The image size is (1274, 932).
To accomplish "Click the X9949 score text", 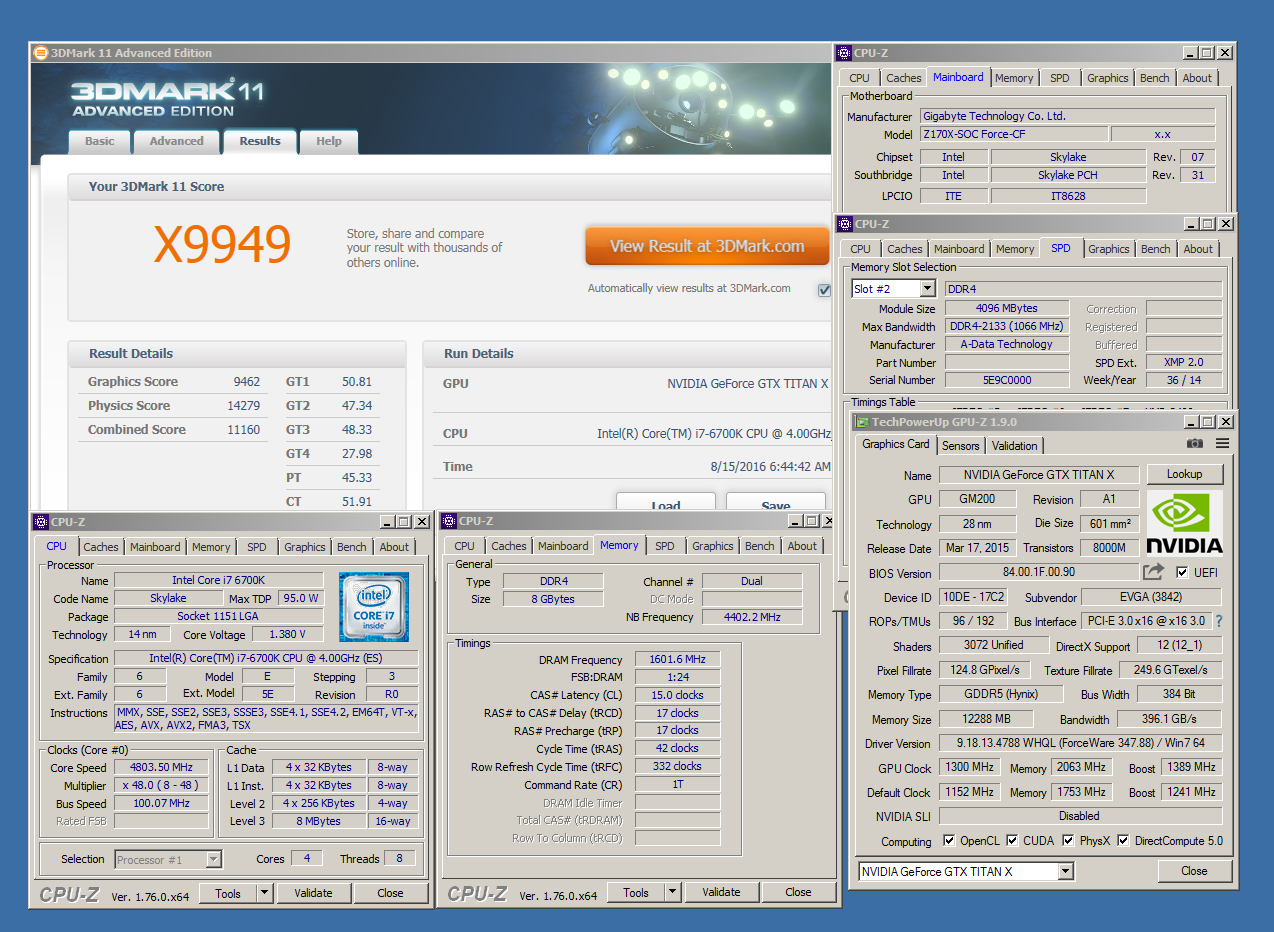I will coord(222,244).
